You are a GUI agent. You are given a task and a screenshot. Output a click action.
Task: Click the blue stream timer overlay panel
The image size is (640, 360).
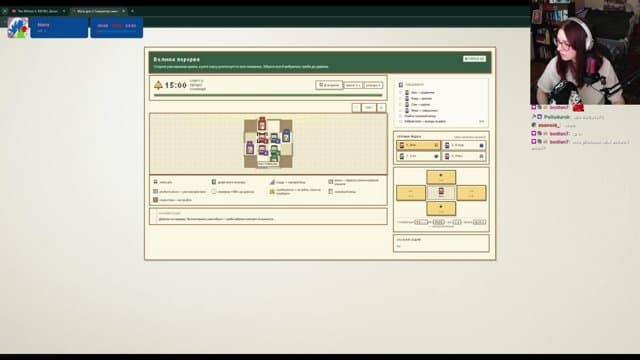click(116, 27)
